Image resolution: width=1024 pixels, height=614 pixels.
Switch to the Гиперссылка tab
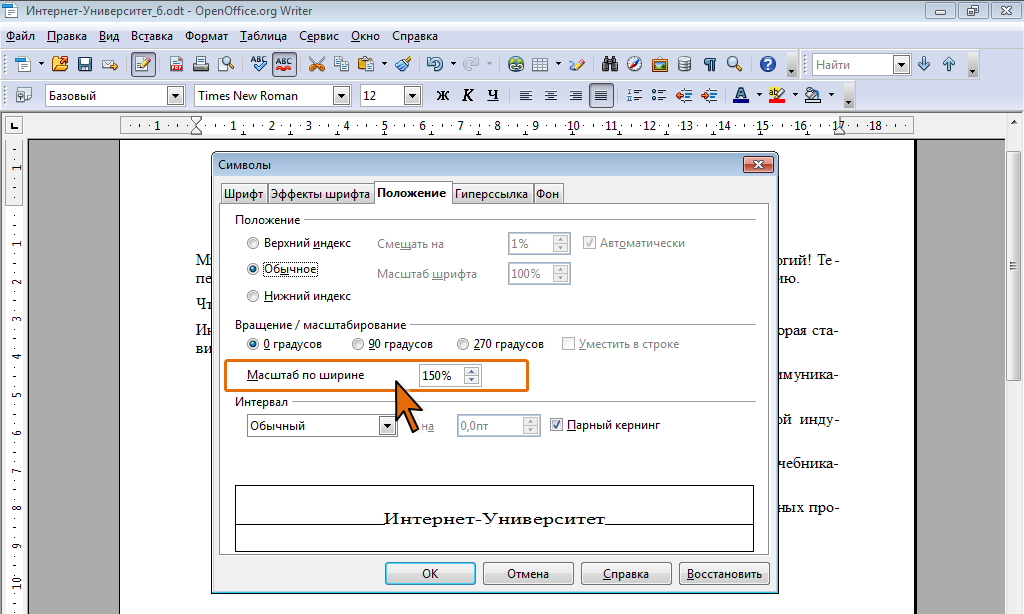(x=491, y=194)
